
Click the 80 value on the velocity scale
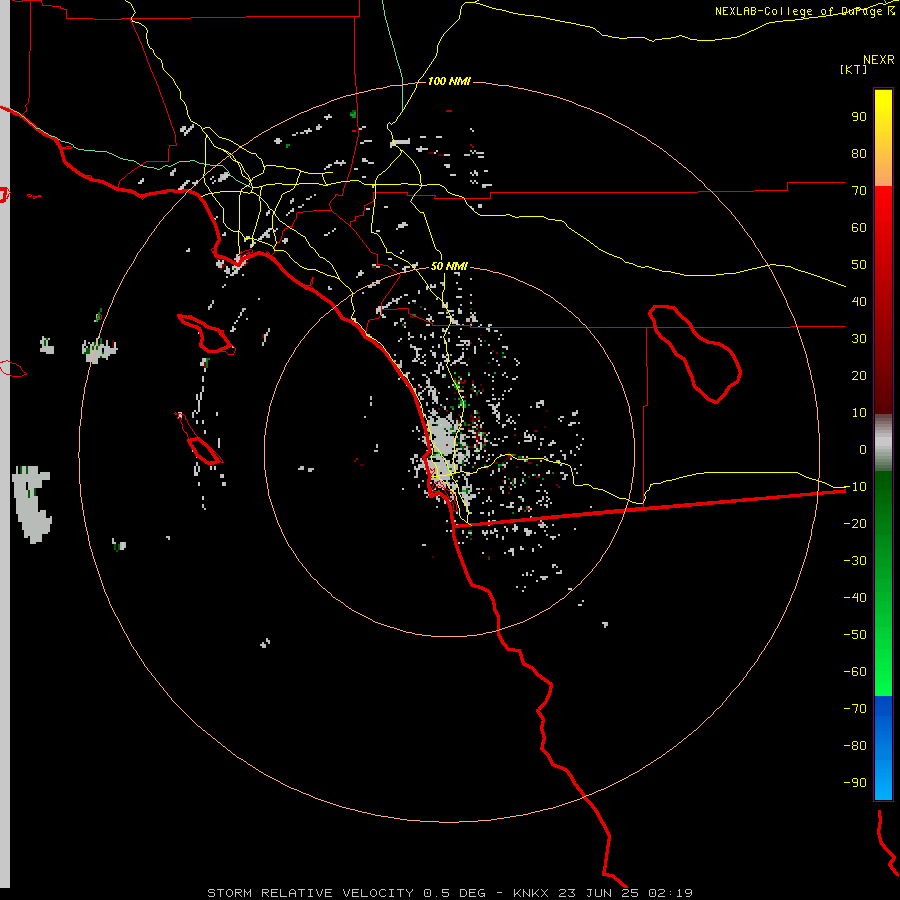pos(859,154)
